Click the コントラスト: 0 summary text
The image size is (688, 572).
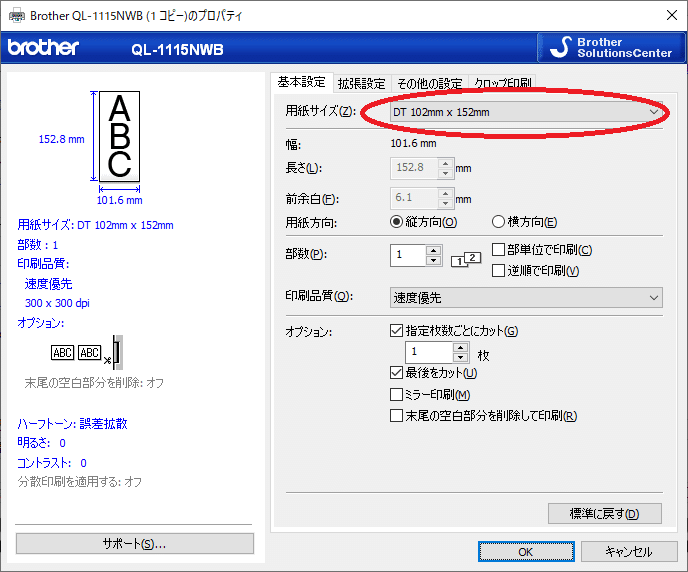(52, 463)
